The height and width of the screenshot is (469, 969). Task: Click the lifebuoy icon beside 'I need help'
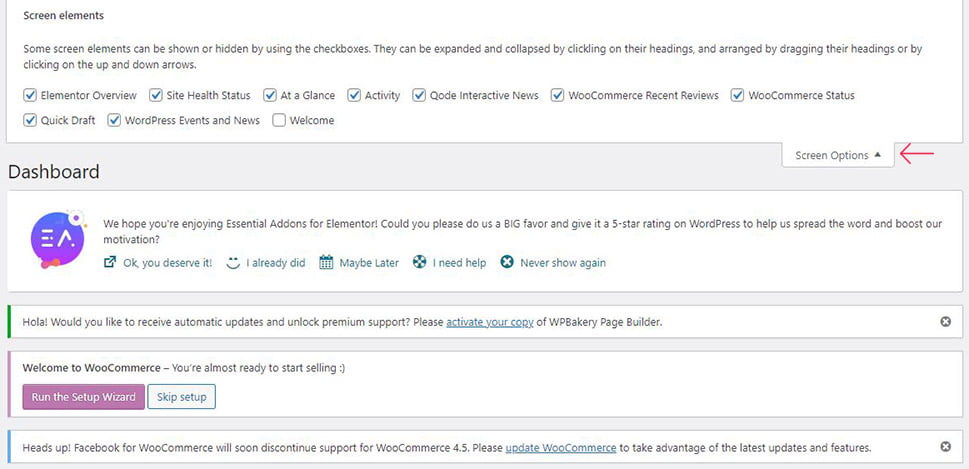pos(420,262)
